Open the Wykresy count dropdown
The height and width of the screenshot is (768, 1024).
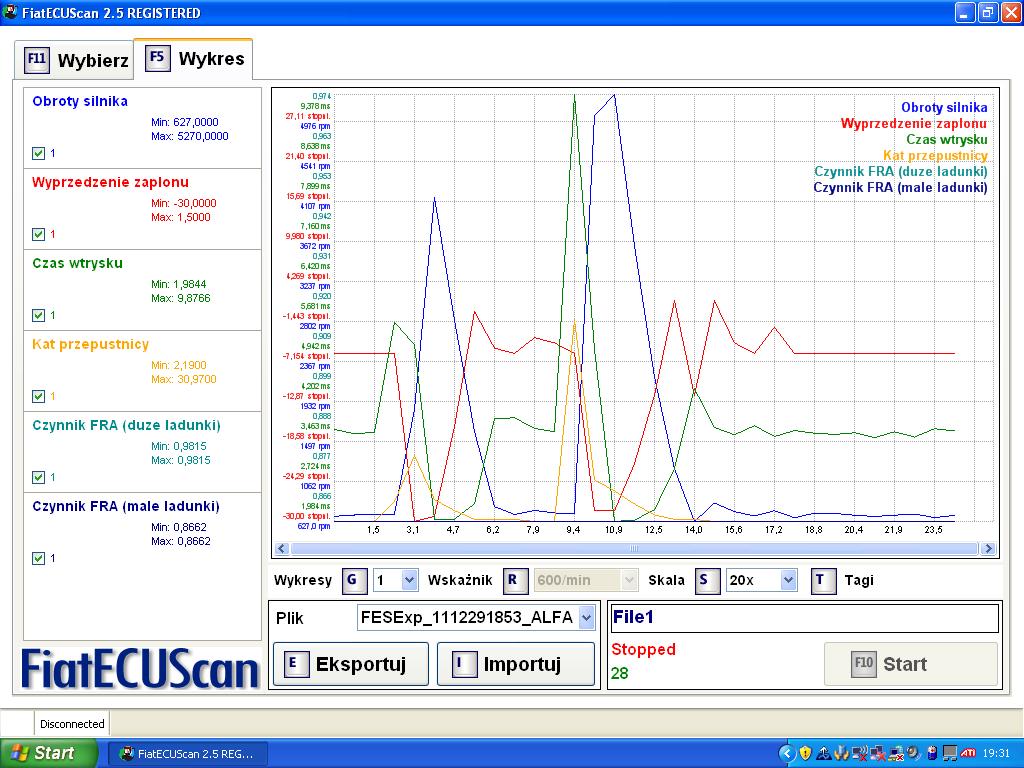[409, 580]
